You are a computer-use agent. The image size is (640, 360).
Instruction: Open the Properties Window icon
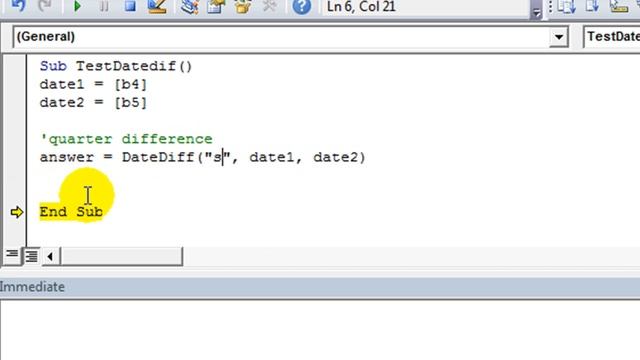click(216, 7)
